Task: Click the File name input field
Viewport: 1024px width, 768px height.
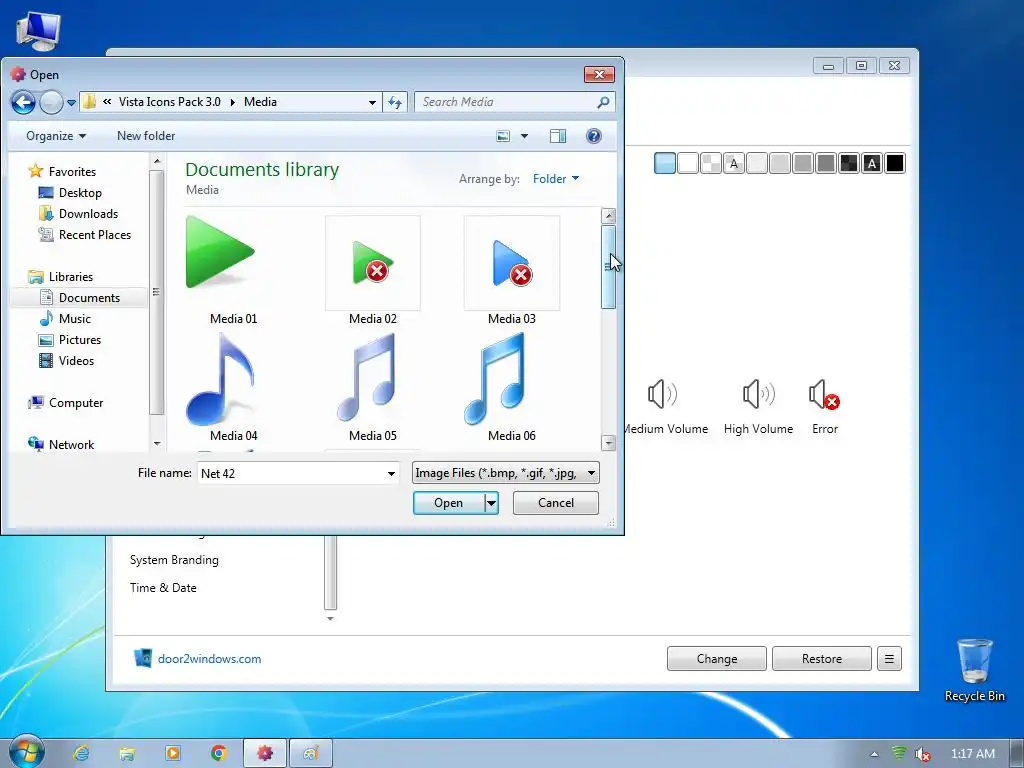Action: (x=291, y=473)
